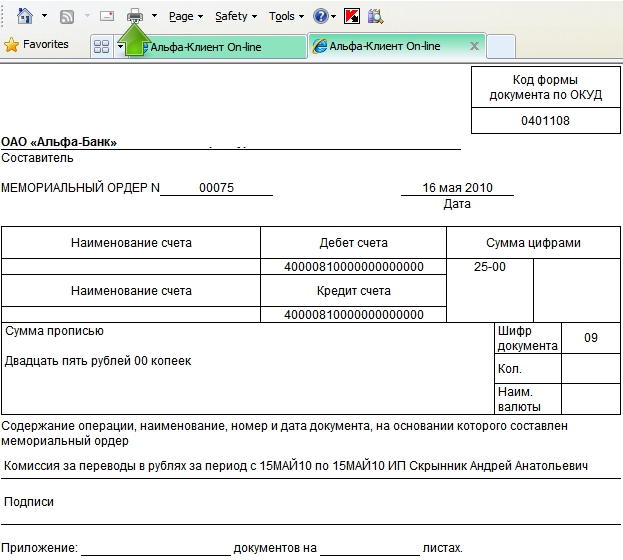Click the Home icon in the toolbar
Image resolution: width=623 pixels, height=560 pixels.
pyautogui.click(x=25, y=16)
